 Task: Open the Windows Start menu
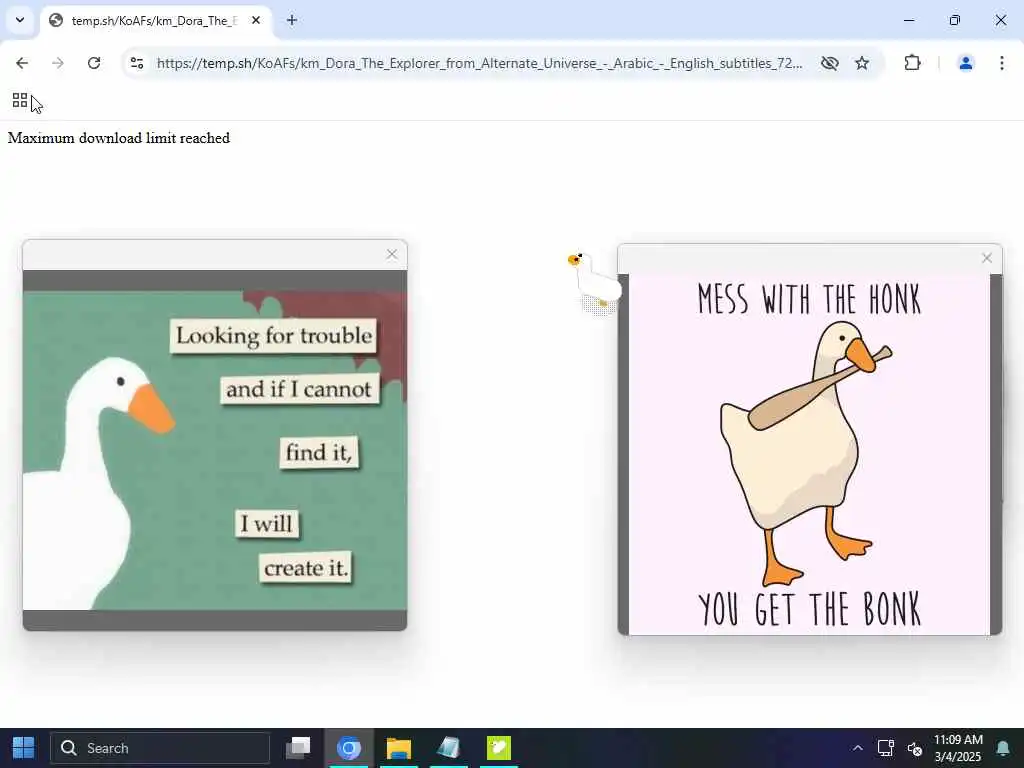(x=24, y=748)
